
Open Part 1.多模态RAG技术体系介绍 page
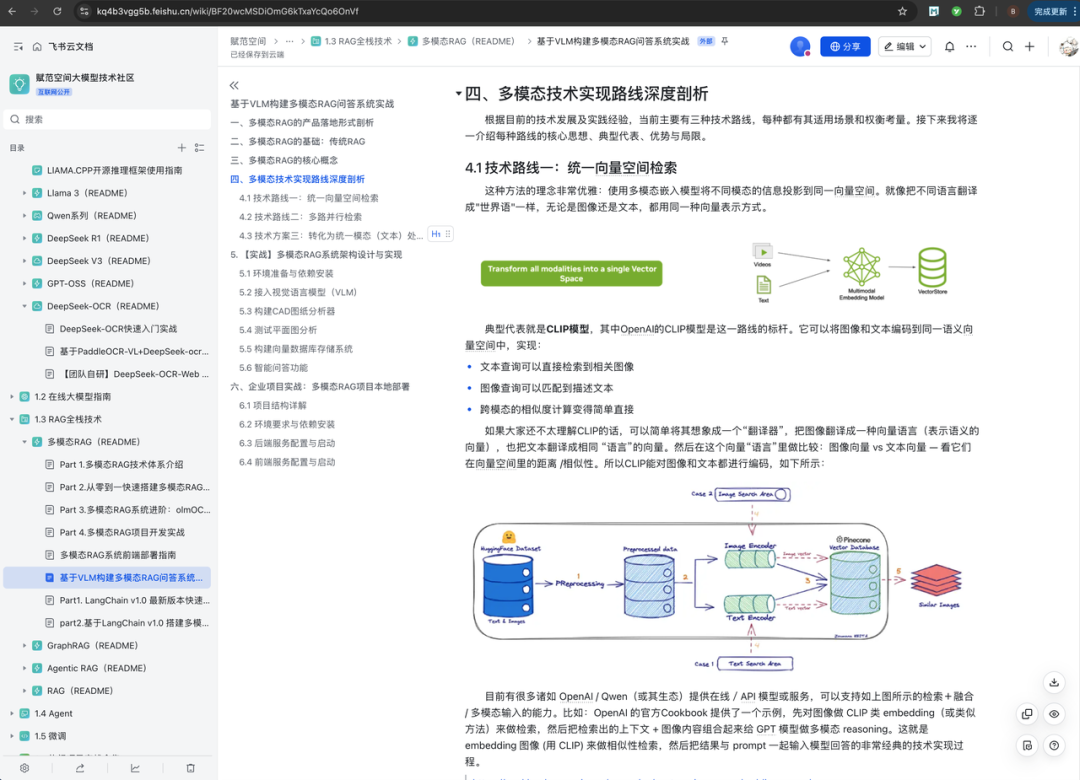pos(121,464)
